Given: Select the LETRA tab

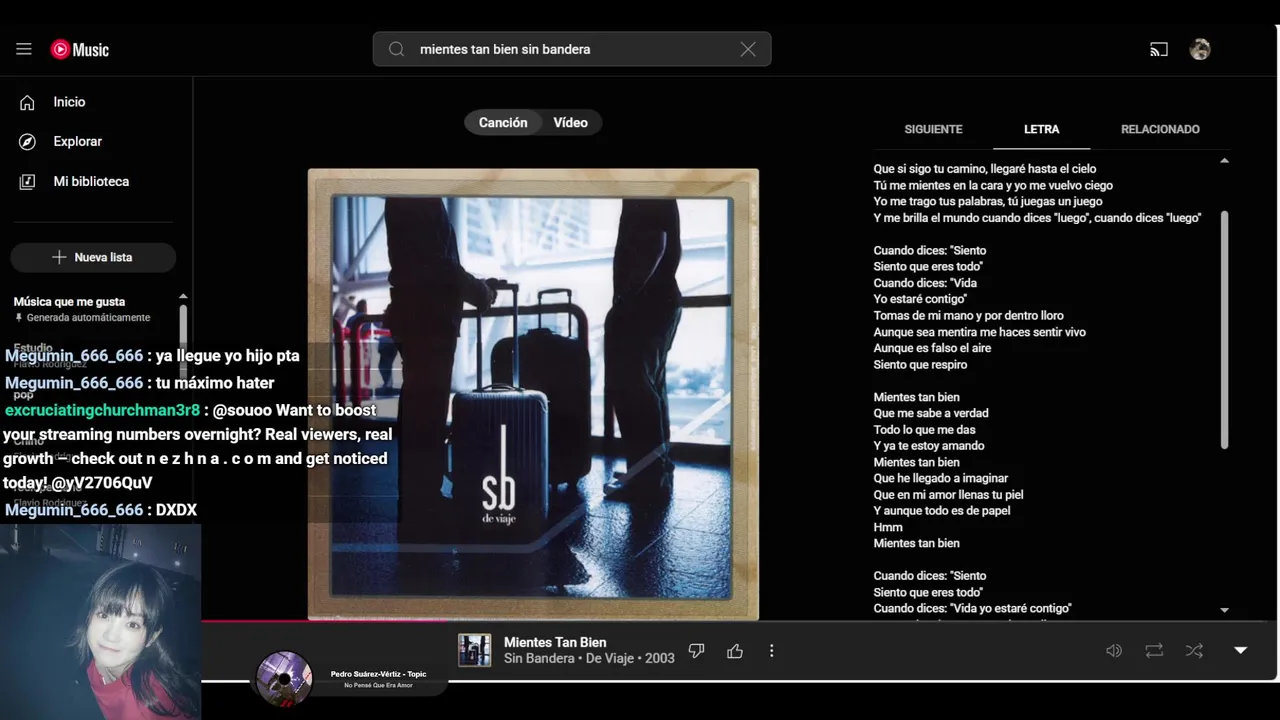Looking at the screenshot, I should pyautogui.click(x=1041, y=129).
